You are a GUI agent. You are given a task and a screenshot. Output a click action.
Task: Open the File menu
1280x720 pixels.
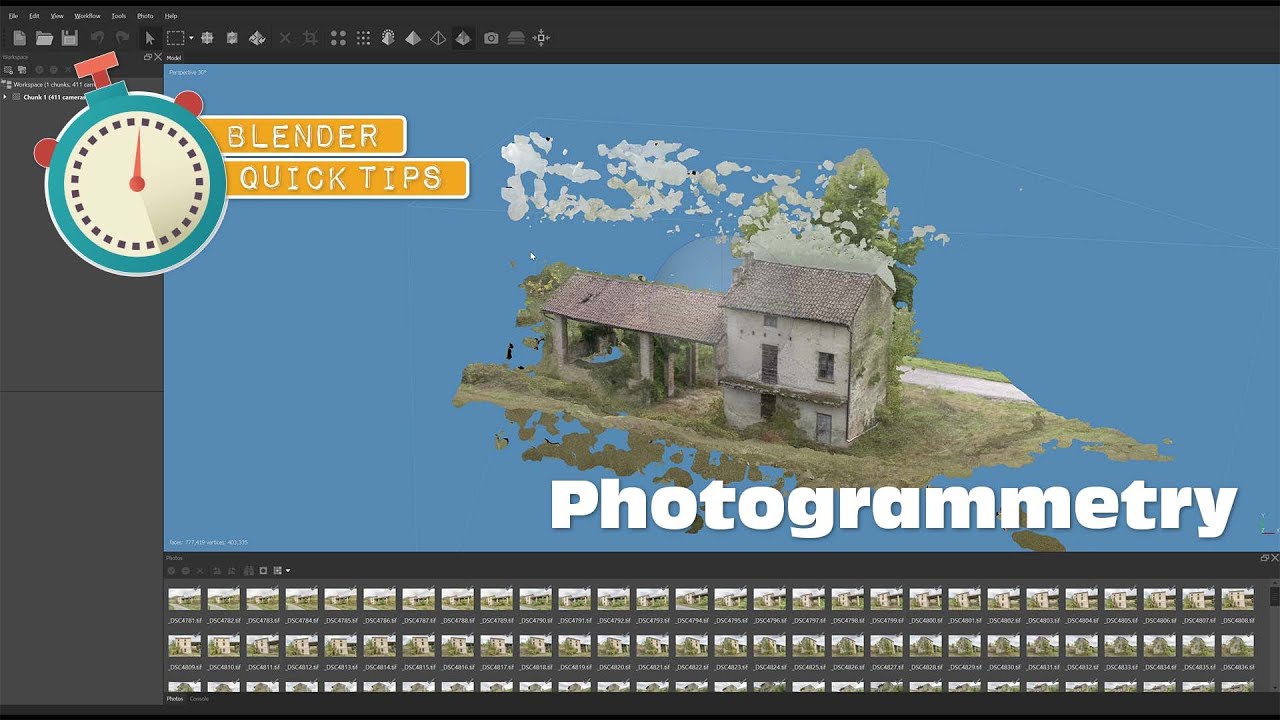pos(13,16)
